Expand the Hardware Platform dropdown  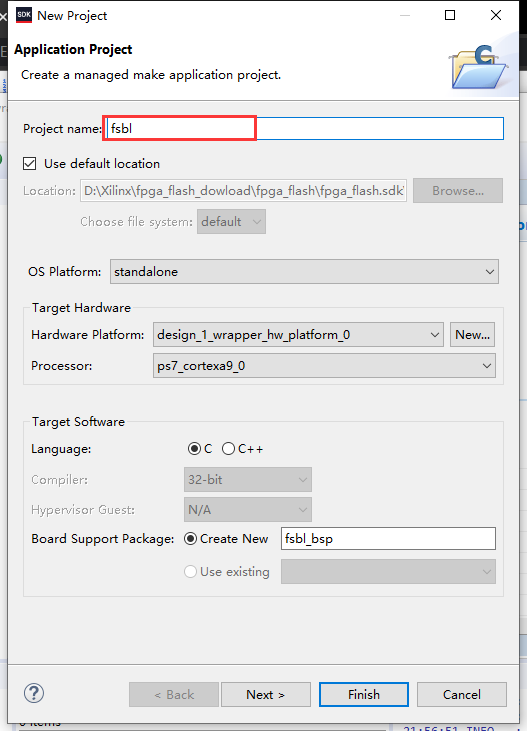pyautogui.click(x=298, y=335)
